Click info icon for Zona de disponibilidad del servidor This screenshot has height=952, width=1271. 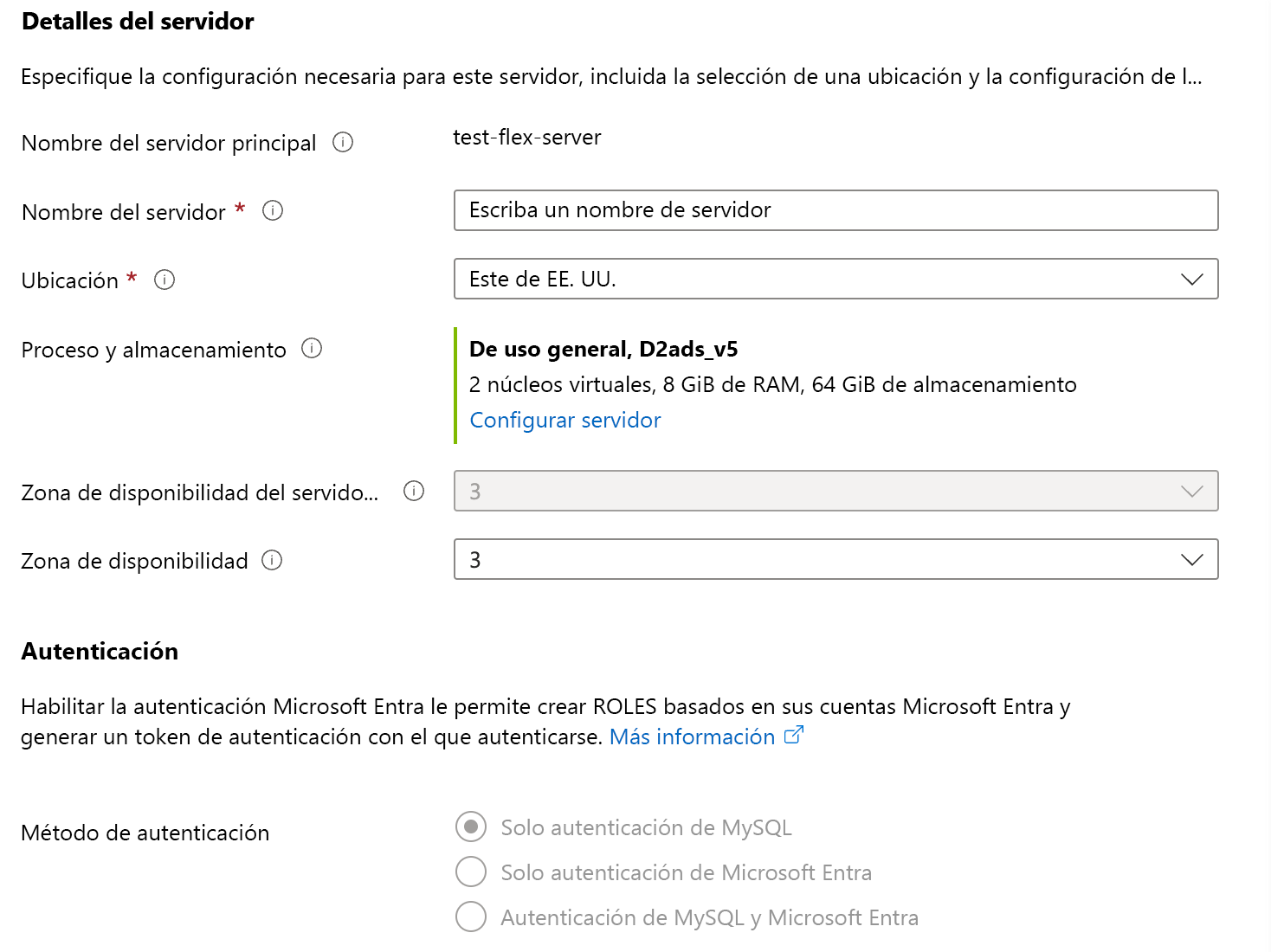[414, 492]
